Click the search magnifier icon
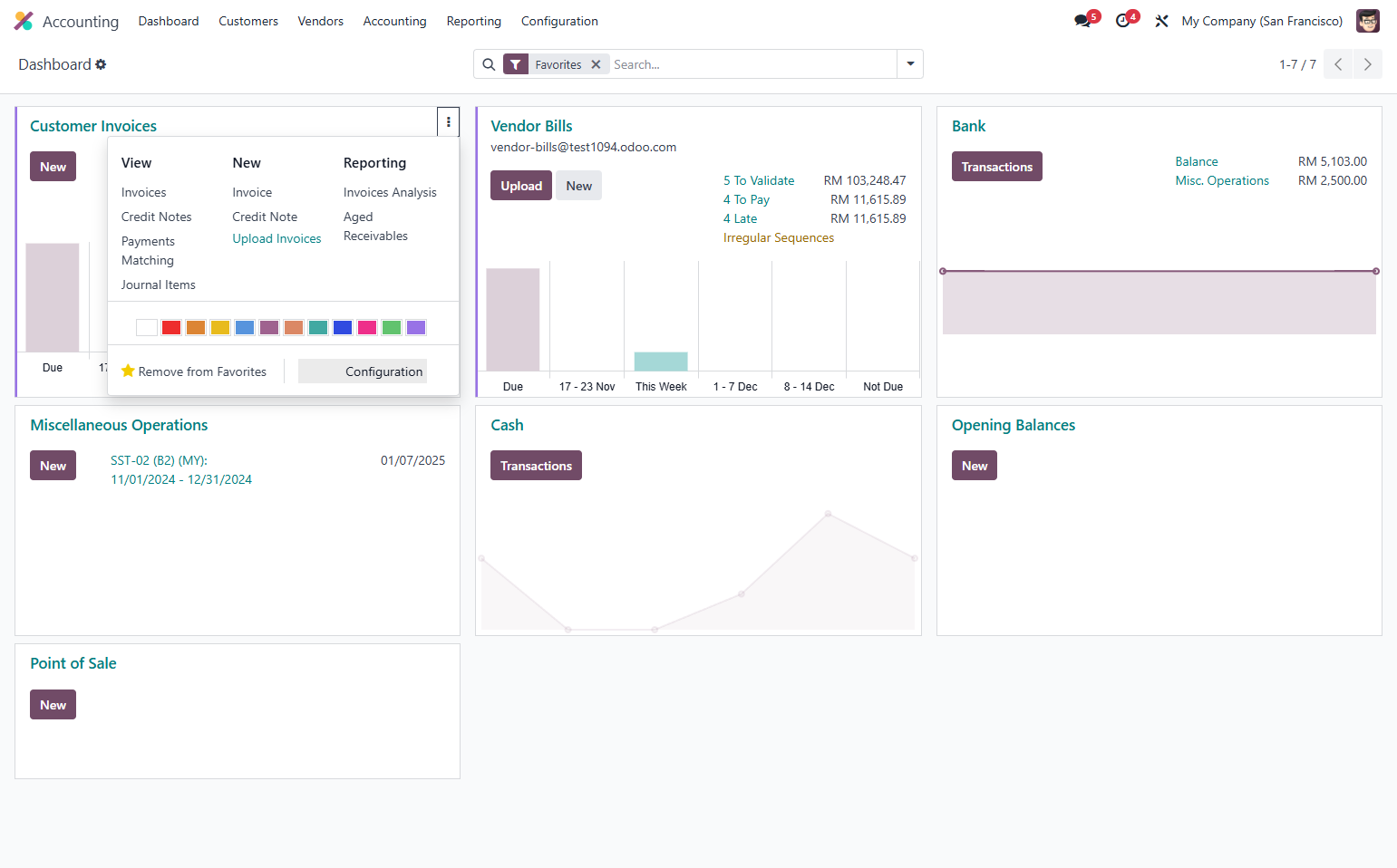 click(x=489, y=64)
